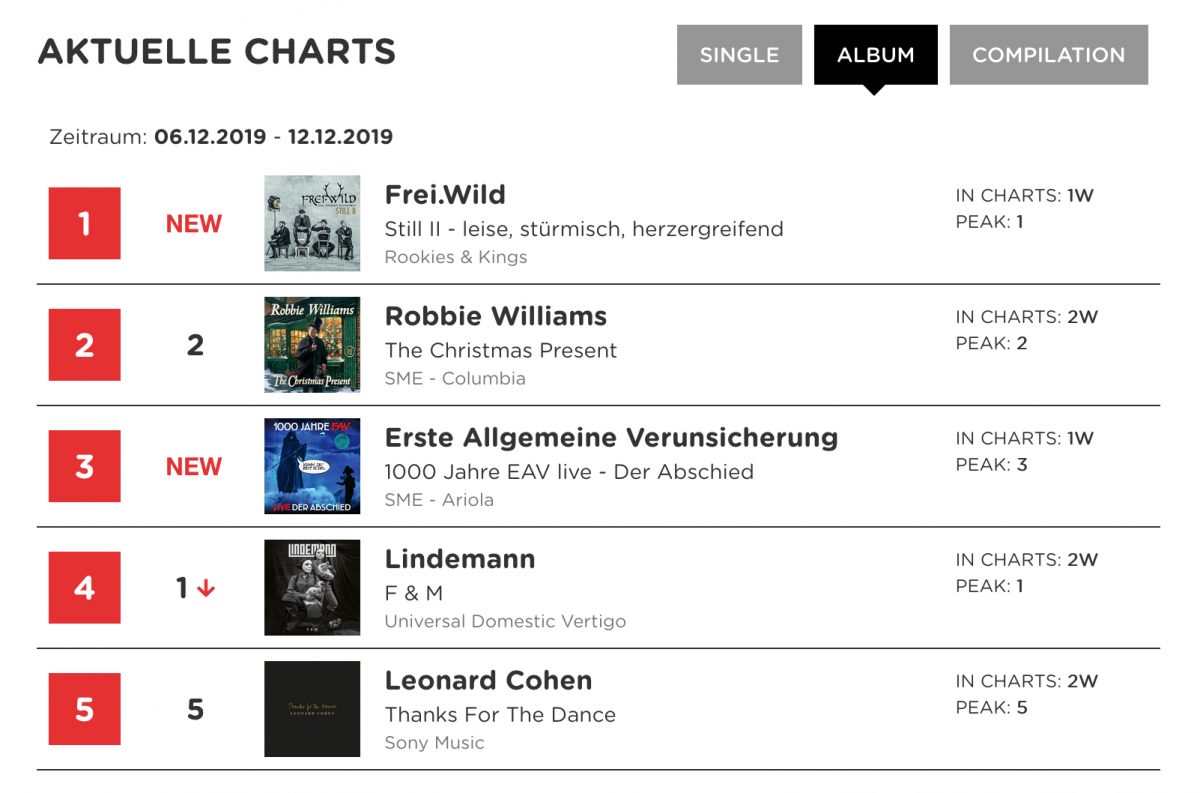Click the red down arrow beside Lindemann
Image resolution: width=1200 pixels, height=793 pixels.
click(206, 589)
